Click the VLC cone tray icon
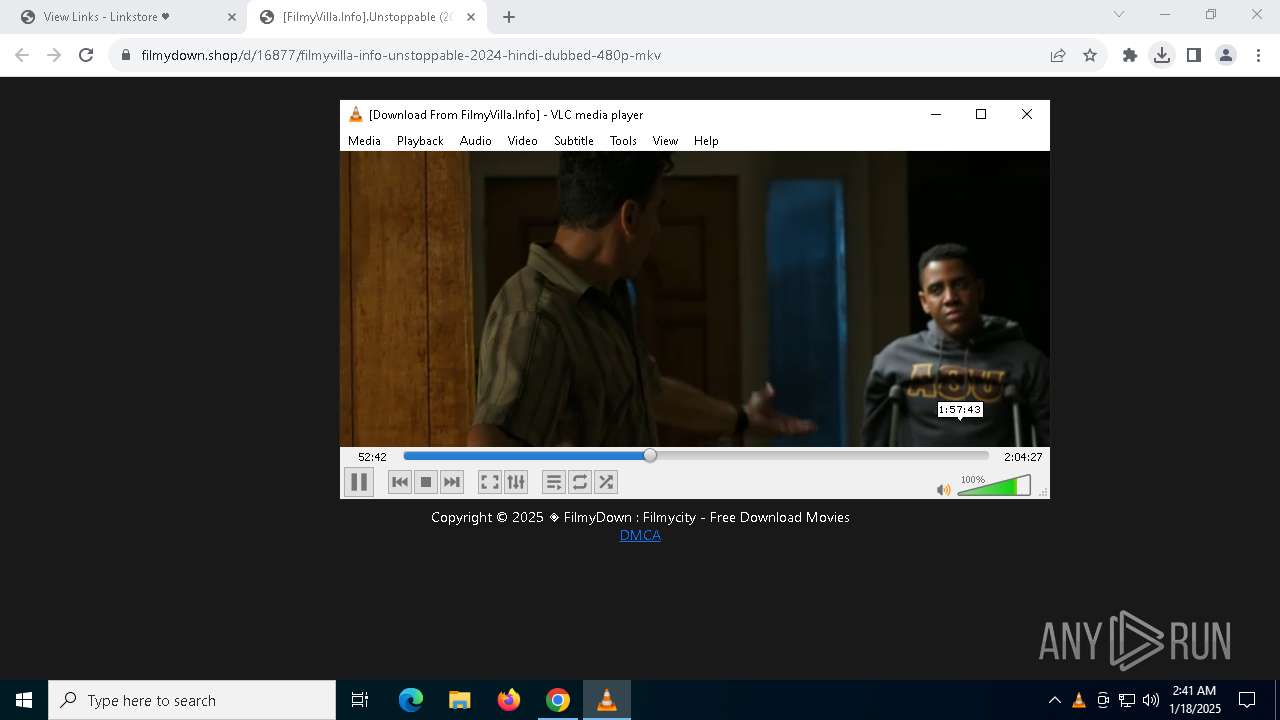 pyautogui.click(x=1079, y=700)
